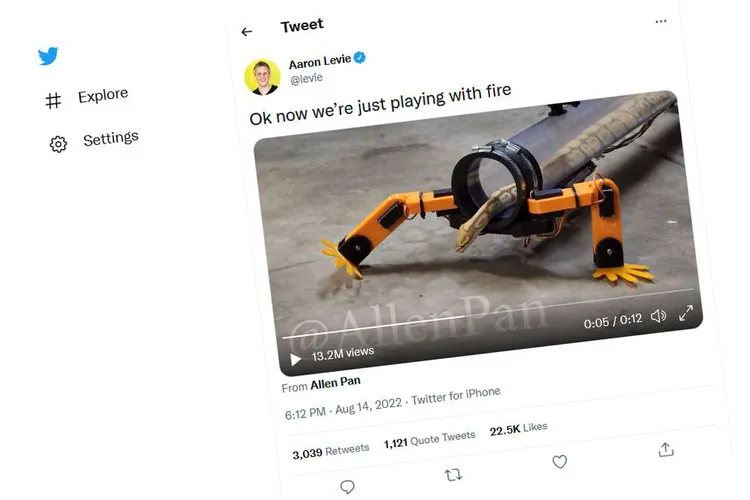Go back using the arrow icon
The image size is (750, 500).
coord(247,32)
